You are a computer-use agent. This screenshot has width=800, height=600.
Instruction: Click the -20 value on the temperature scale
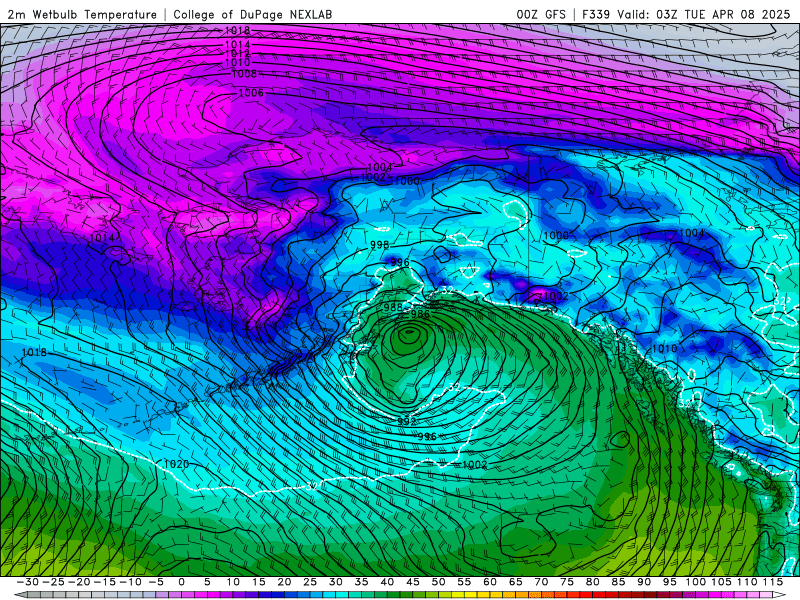point(79,582)
